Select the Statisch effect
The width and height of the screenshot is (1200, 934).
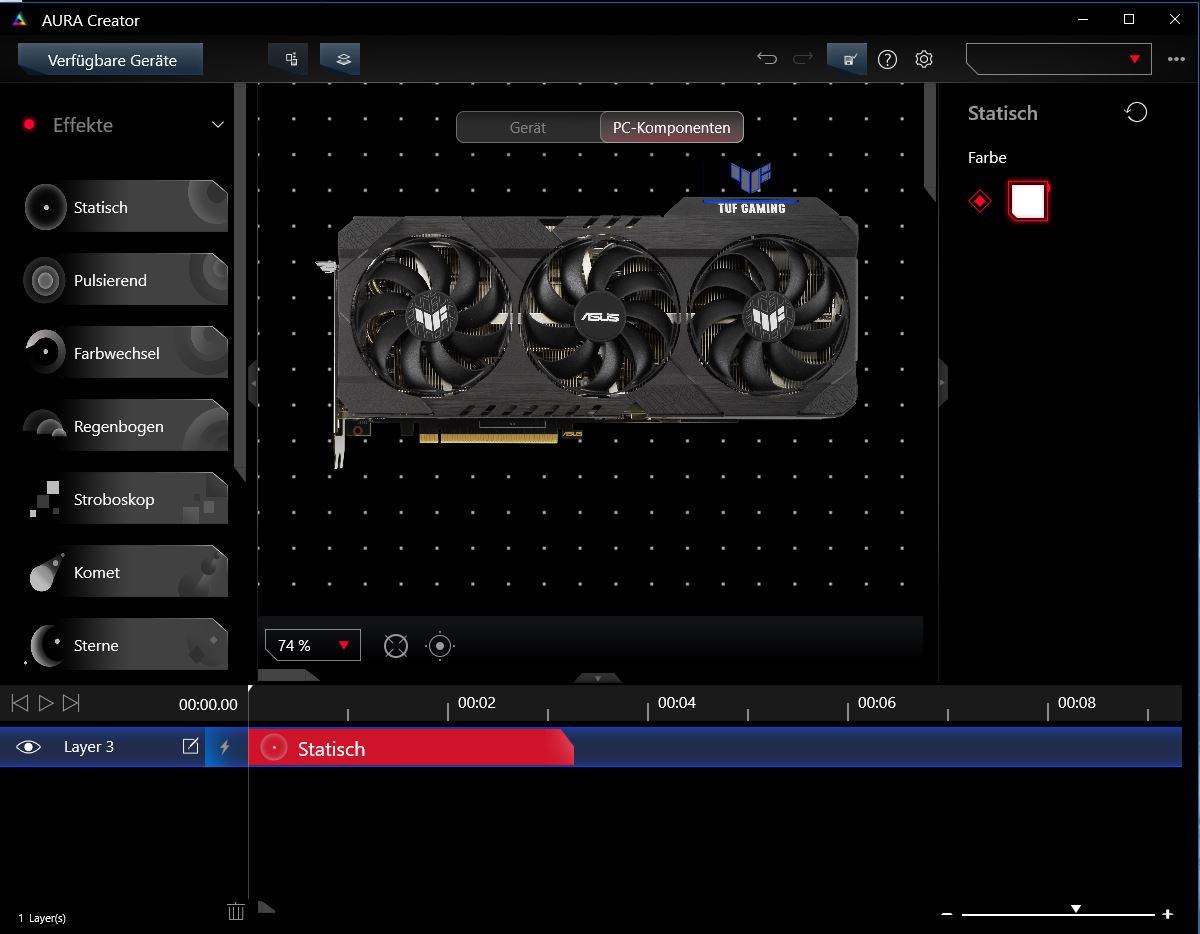pos(126,207)
